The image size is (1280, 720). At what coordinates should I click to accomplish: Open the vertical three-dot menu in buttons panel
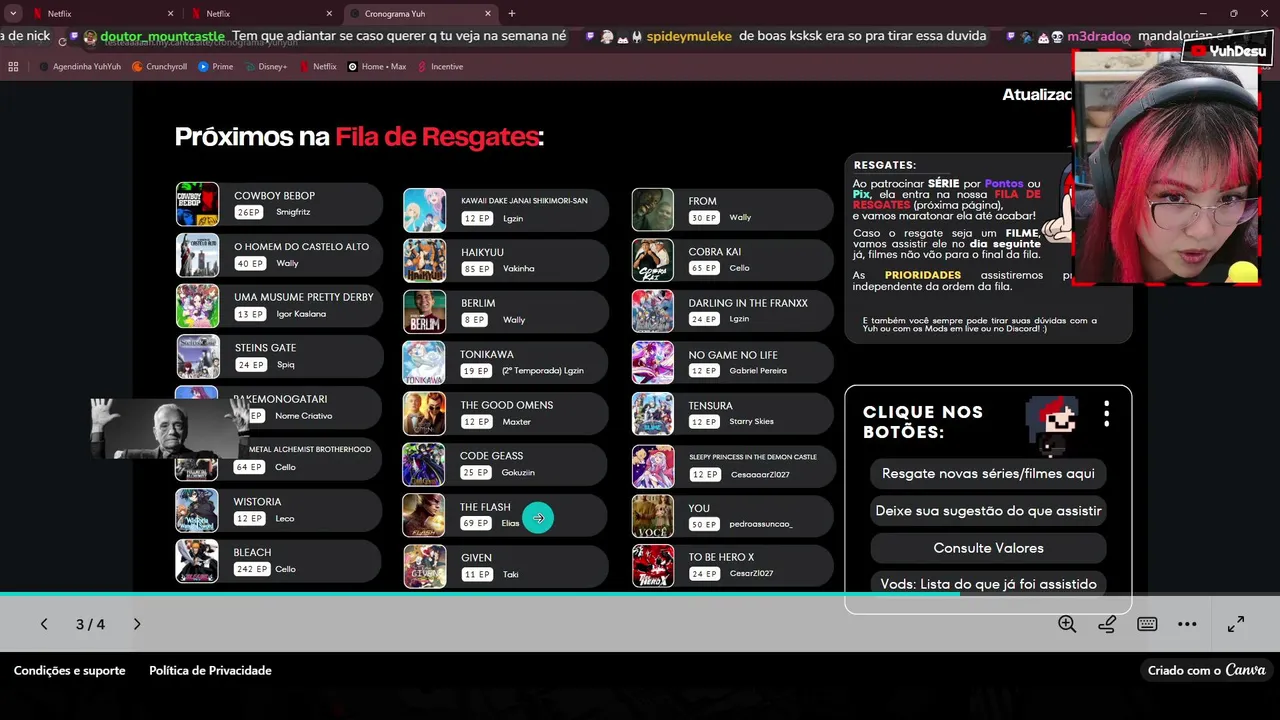[1106, 413]
